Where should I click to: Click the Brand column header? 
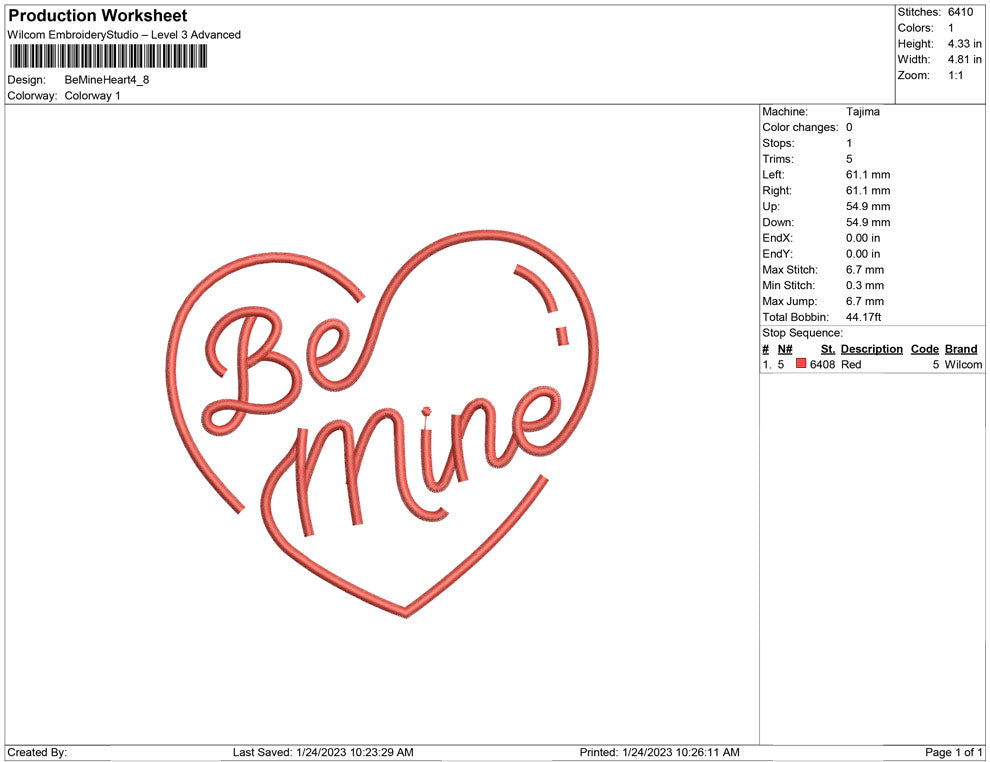click(x=961, y=349)
